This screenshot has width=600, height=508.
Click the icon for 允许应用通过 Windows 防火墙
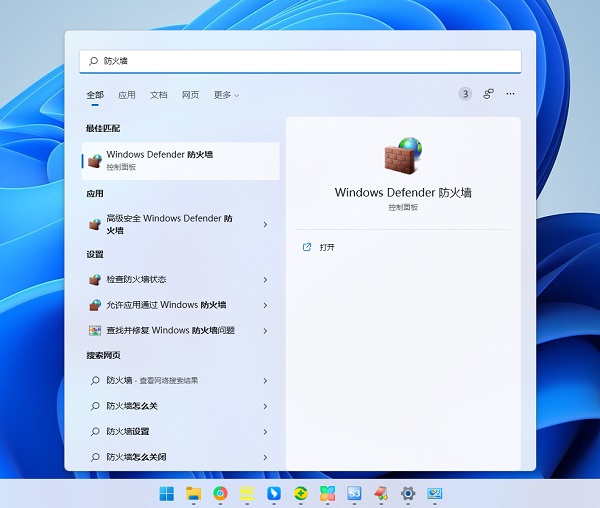(x=95, y=305)
